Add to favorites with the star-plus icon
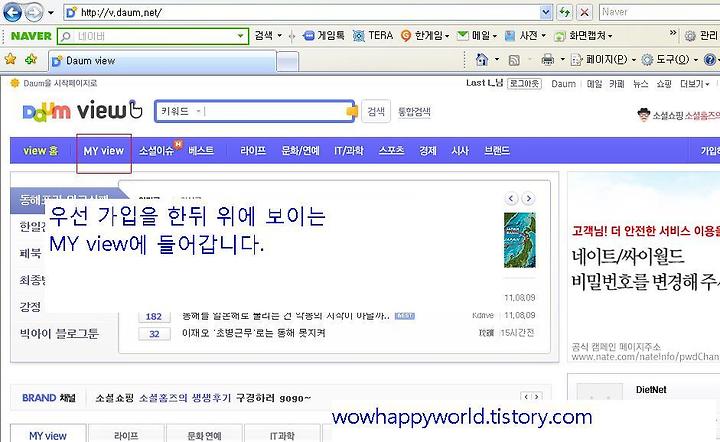Image resolution: width=720 pixels, height=442 pixels. click(x=31, y=59)
